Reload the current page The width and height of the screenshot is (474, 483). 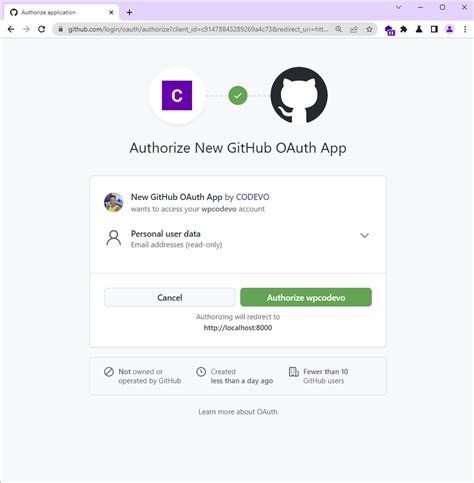(42, 29)
